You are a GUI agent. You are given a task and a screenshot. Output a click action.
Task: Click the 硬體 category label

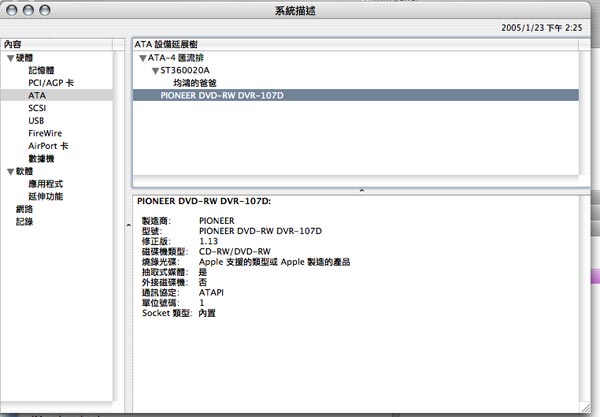click(24, 58)
